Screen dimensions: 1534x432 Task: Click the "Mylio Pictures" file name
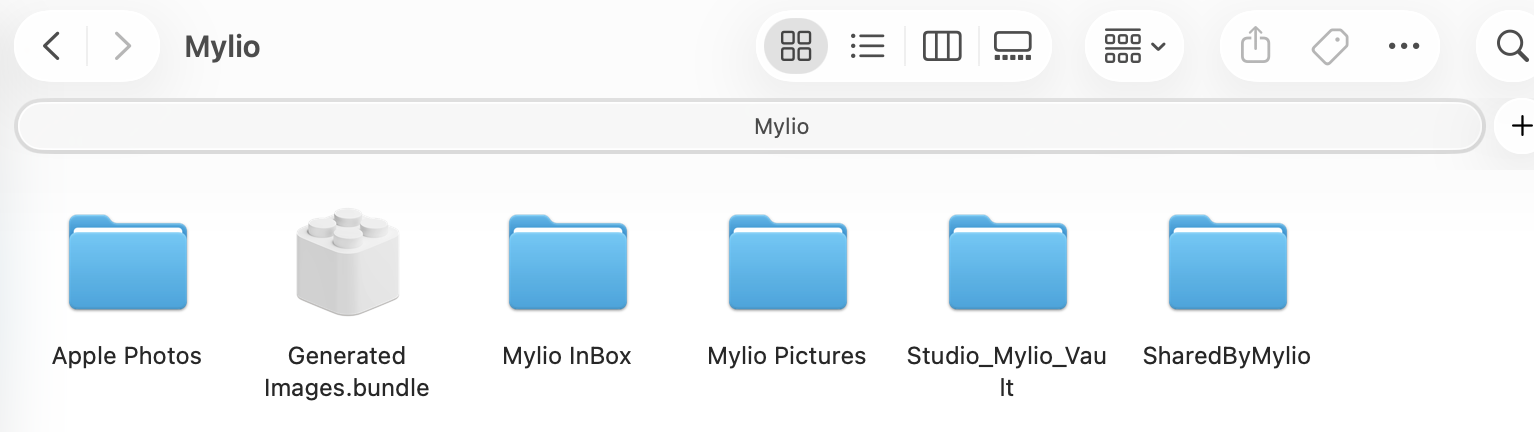[787, 356]
